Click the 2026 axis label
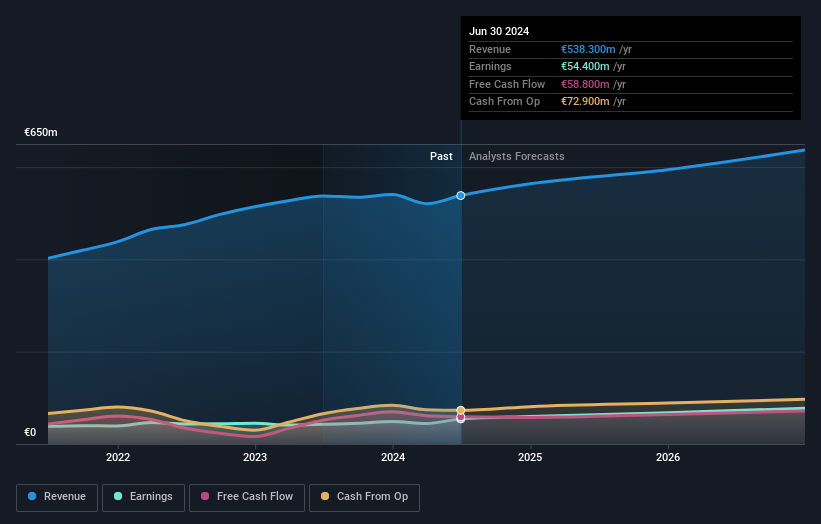This screenshot has height=524, width=821. coord(668,458)
